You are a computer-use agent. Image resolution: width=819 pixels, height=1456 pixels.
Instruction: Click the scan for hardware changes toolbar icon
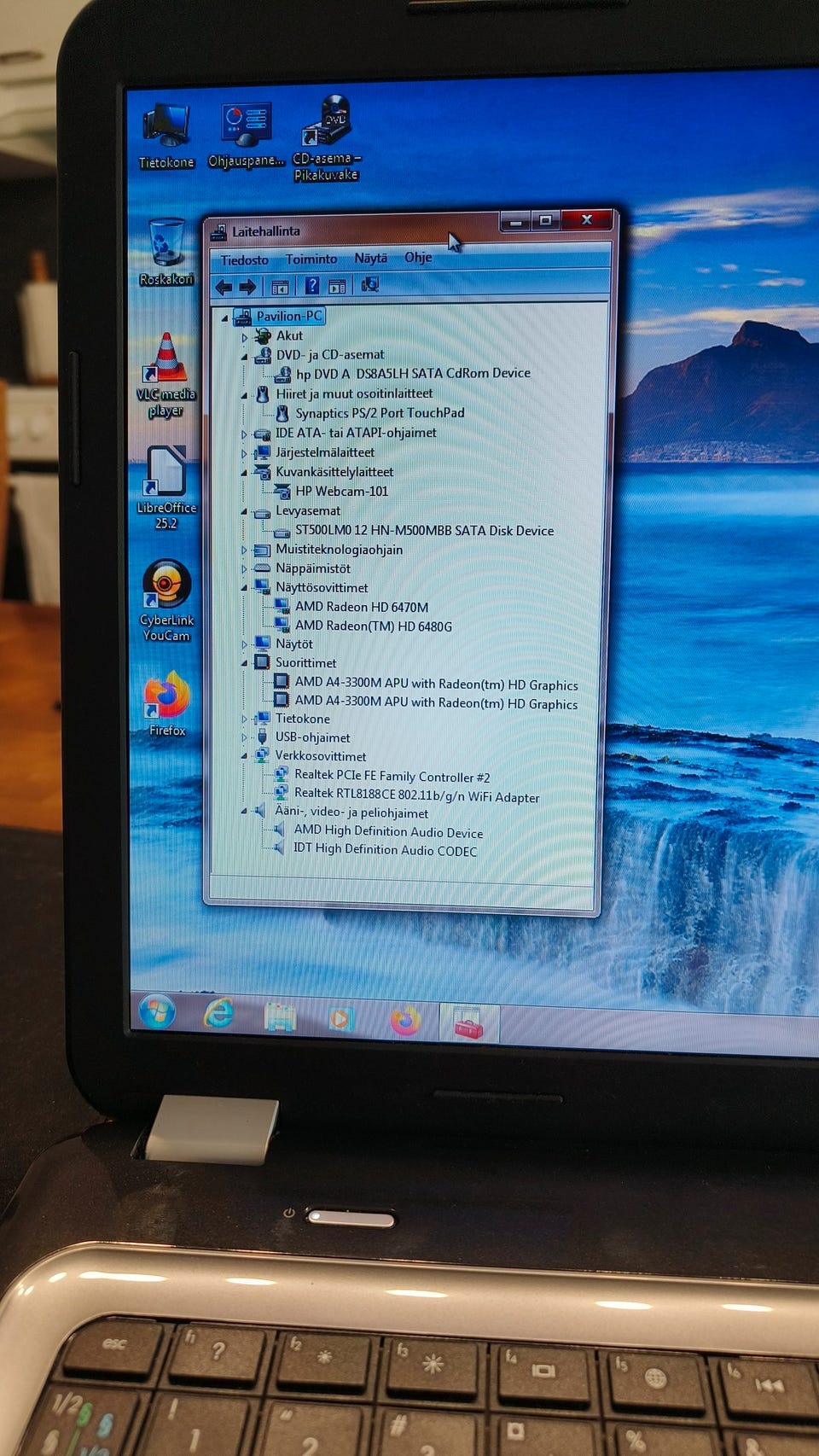click(370, 284)
